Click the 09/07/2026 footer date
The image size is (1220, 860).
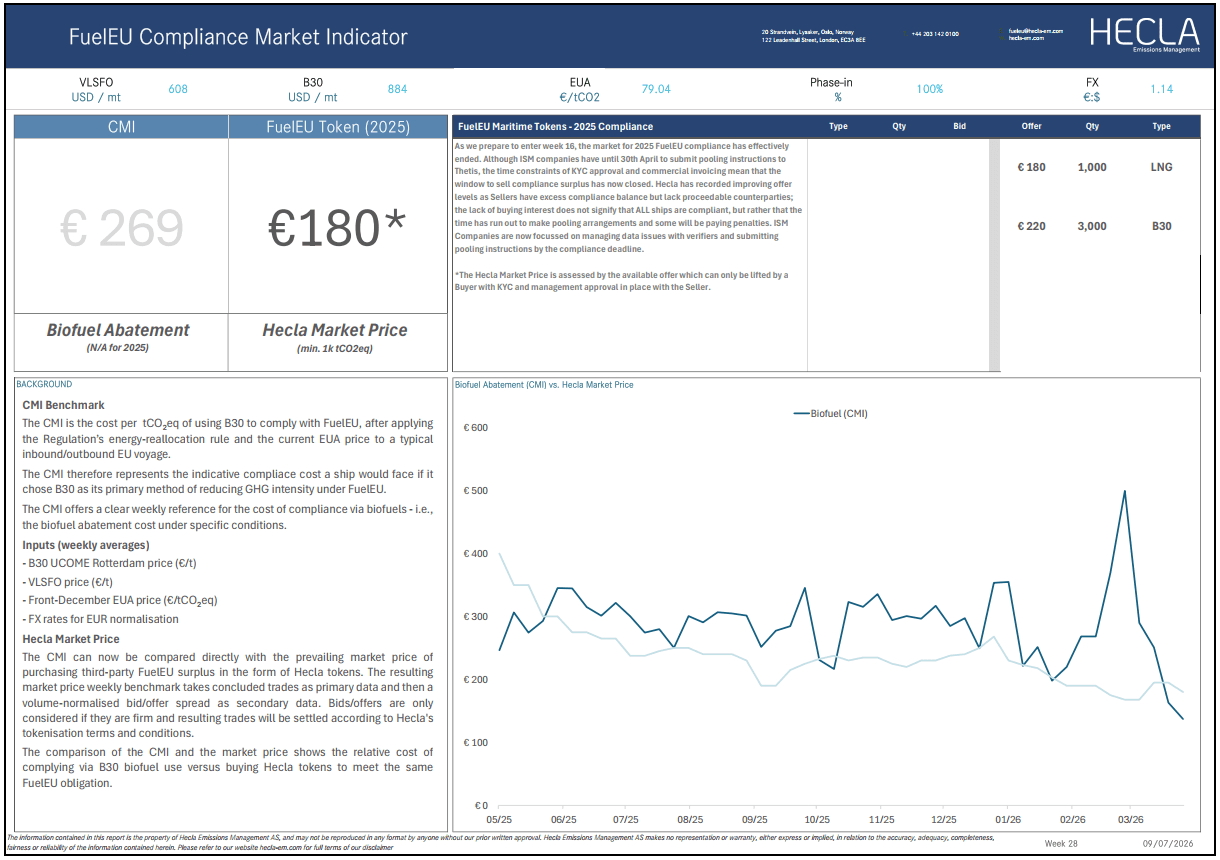pyautogui.click(x=1170, y=843)
